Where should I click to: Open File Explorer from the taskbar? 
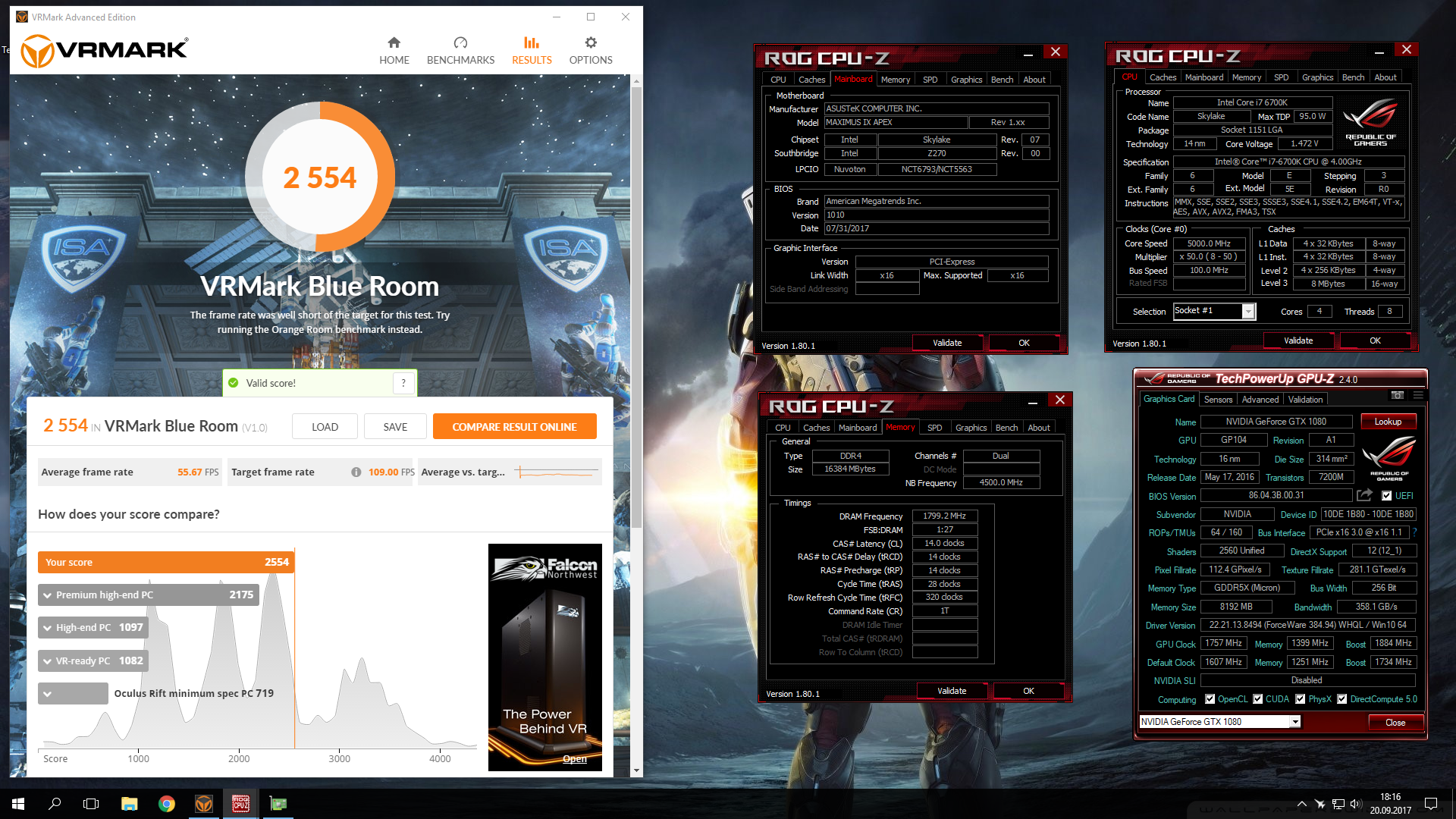tap(129, 804)
